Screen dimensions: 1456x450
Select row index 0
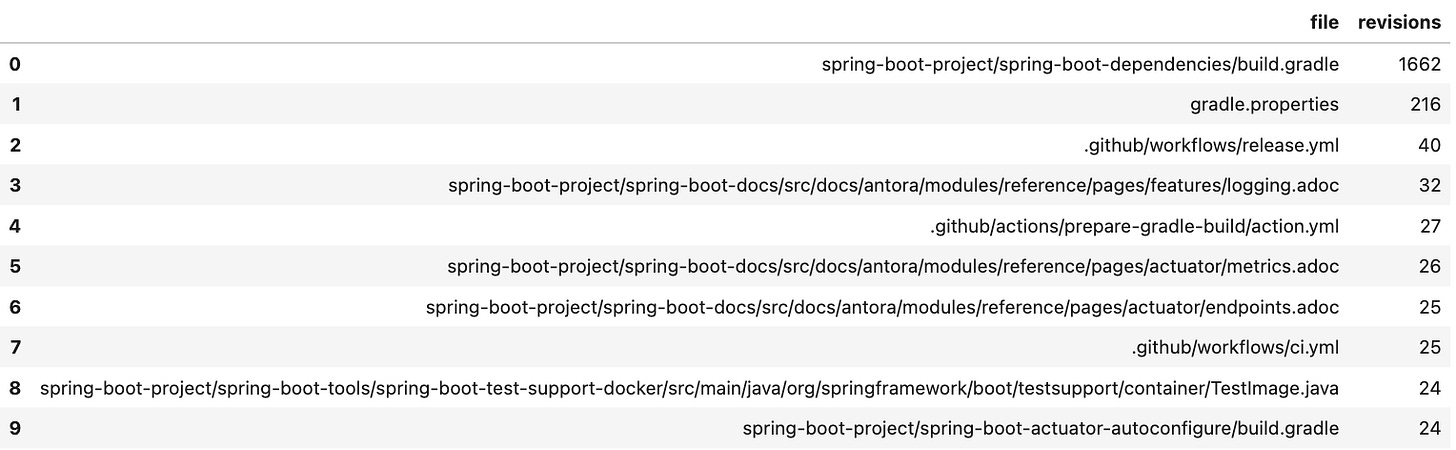tap(15, 64)
